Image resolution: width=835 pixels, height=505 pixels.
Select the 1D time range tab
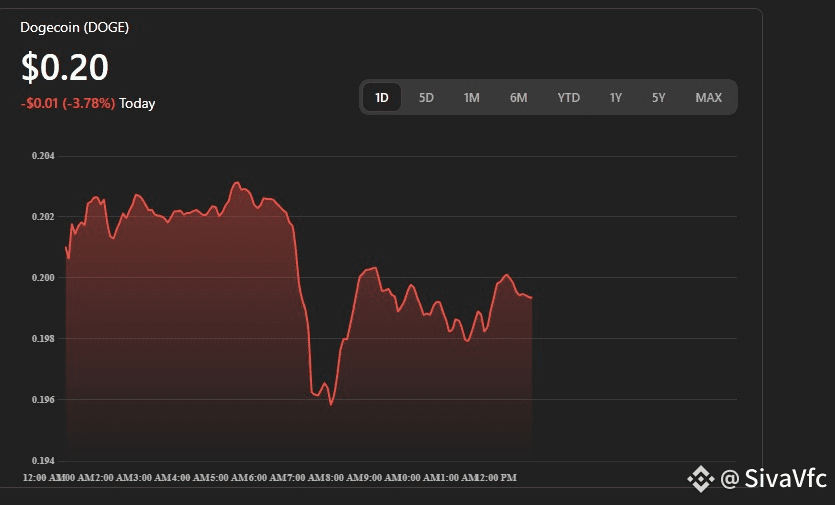click(381, 97)
